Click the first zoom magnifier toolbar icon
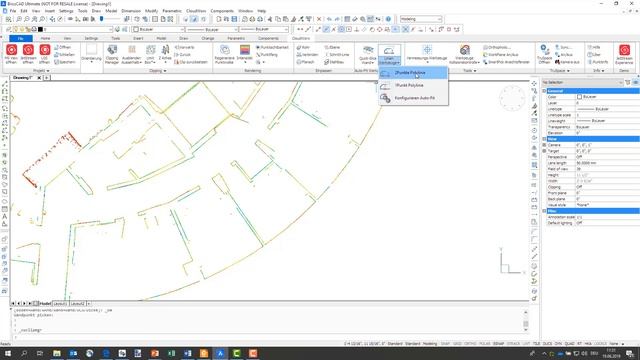640x360 pixels. point(19,19)
